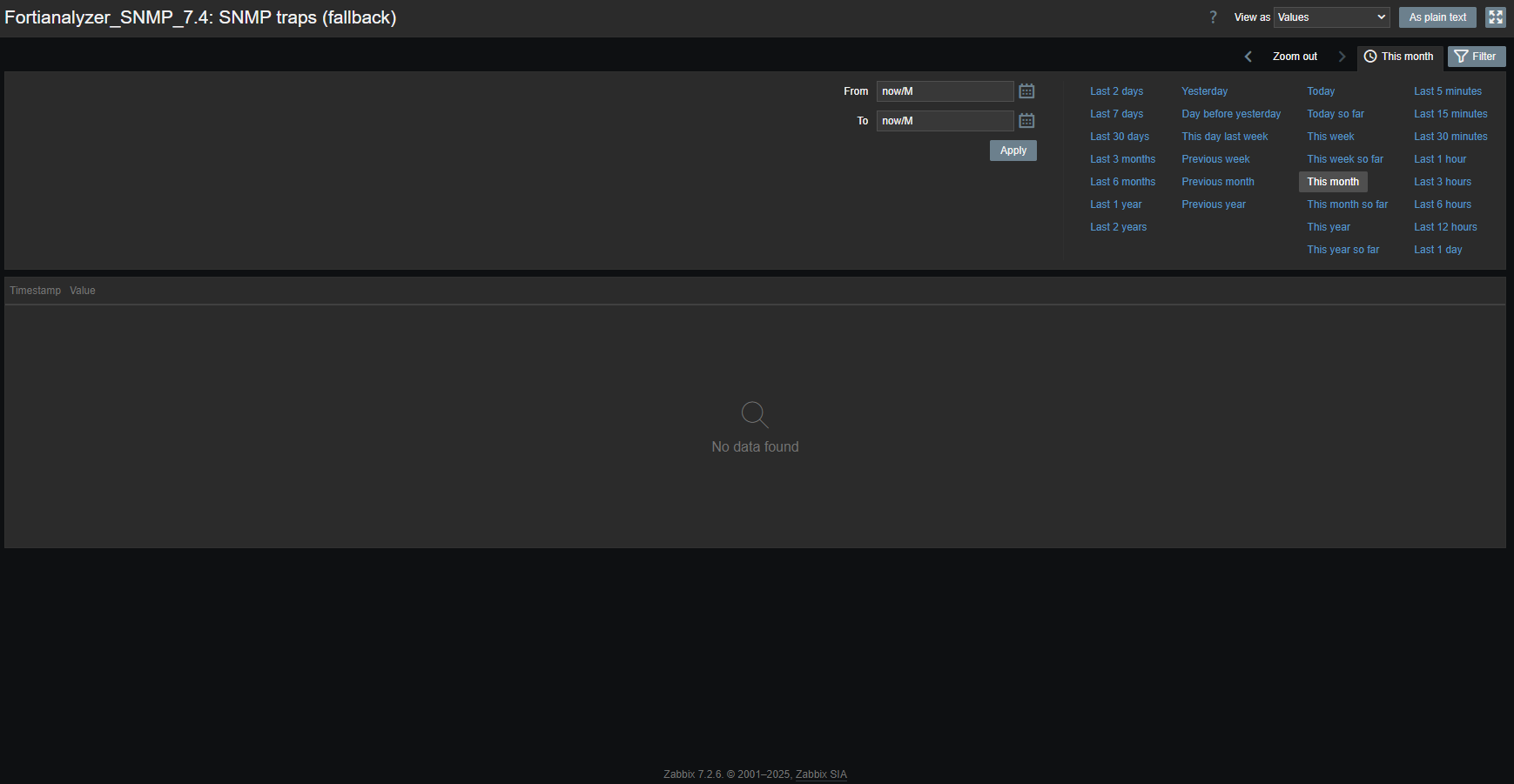Select Last 15 minutes range
The height and width of the screenshot is (784, 1514).
[1450, 114]
